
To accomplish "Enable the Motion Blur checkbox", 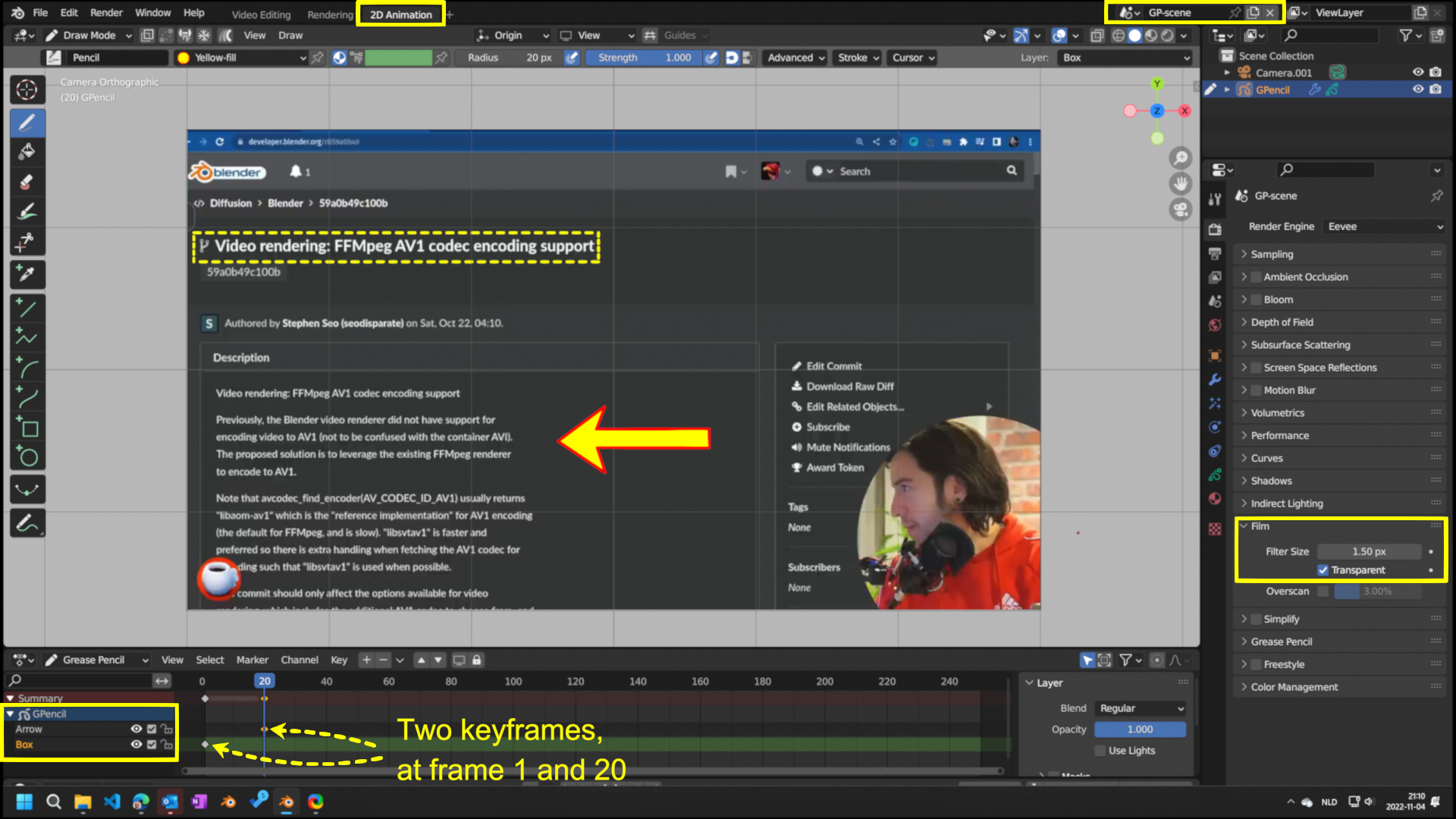I will coord(1256,391).
